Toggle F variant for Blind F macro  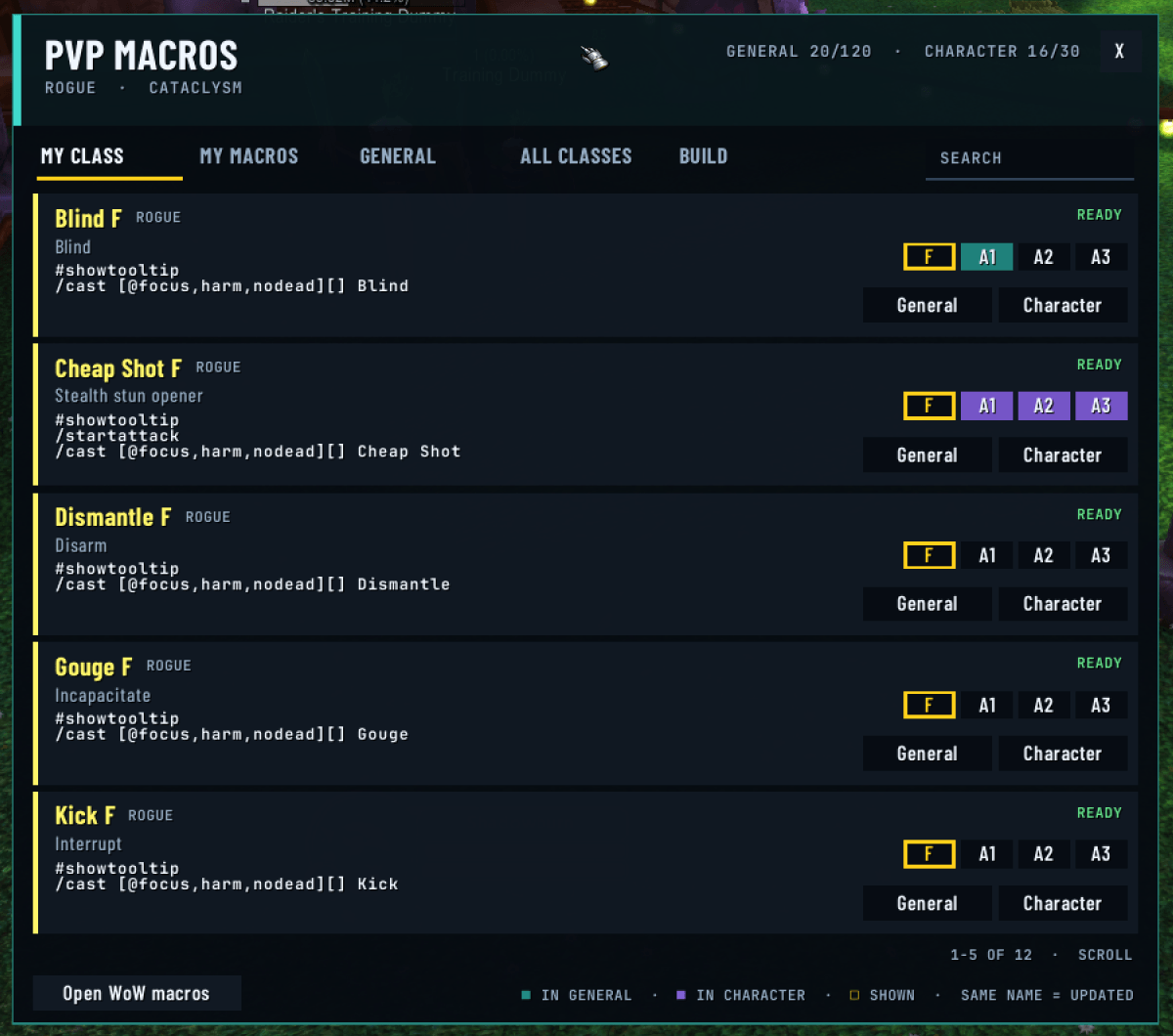click(x=929, y=257)
